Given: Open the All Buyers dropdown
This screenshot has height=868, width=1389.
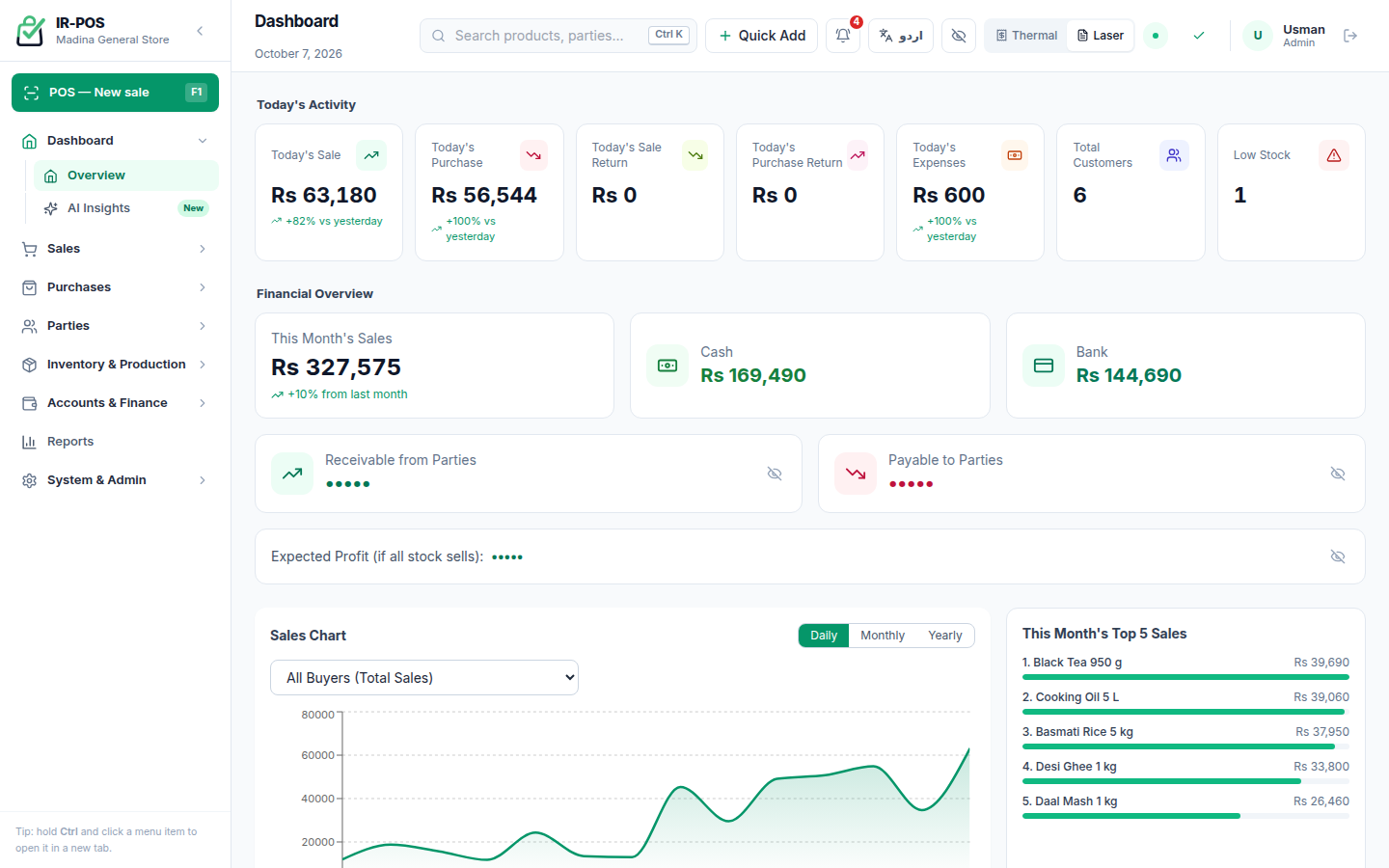Looking at the screenshot, I should click(424, 678).
